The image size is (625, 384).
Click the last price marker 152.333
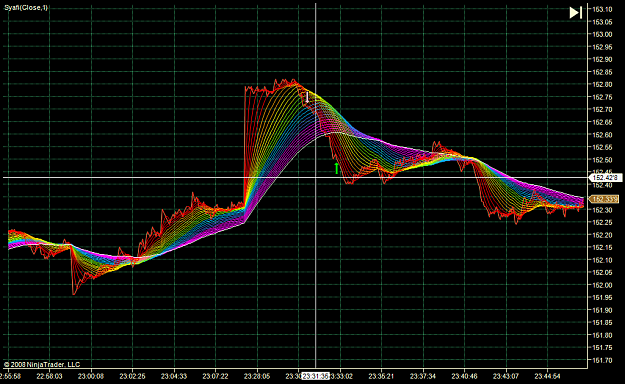pyautogui.click(x=604, y=199)
